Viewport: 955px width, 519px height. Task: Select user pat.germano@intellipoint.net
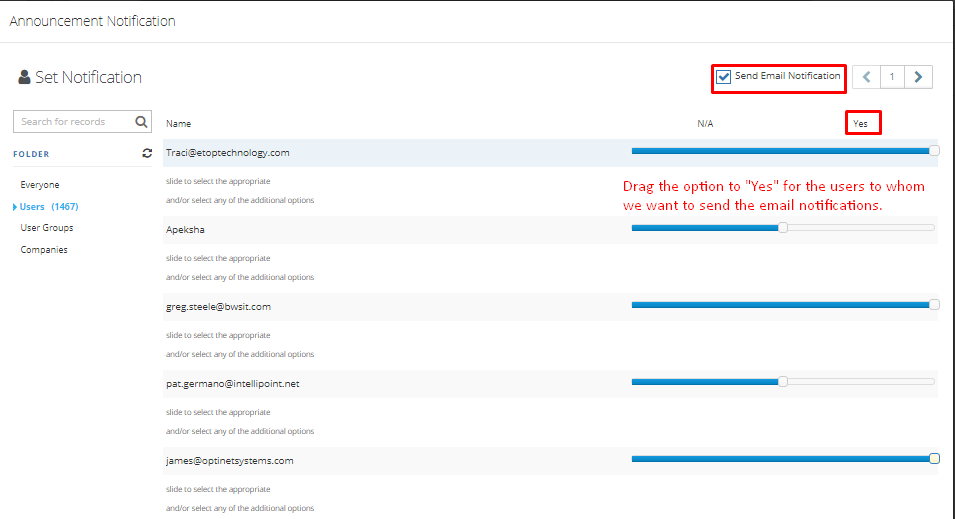tap(233, 384)
